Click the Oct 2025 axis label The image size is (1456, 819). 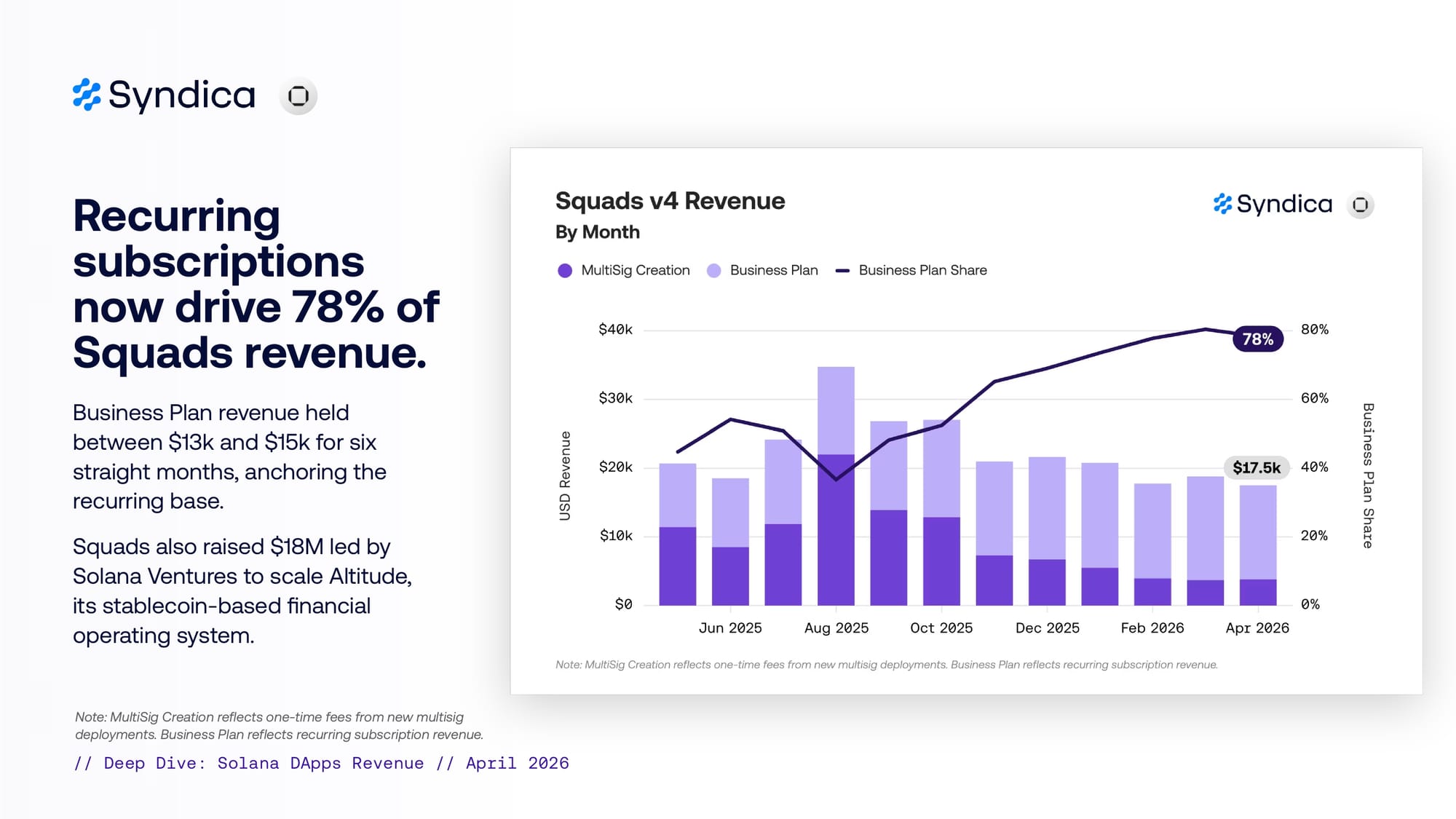point(941,628)
